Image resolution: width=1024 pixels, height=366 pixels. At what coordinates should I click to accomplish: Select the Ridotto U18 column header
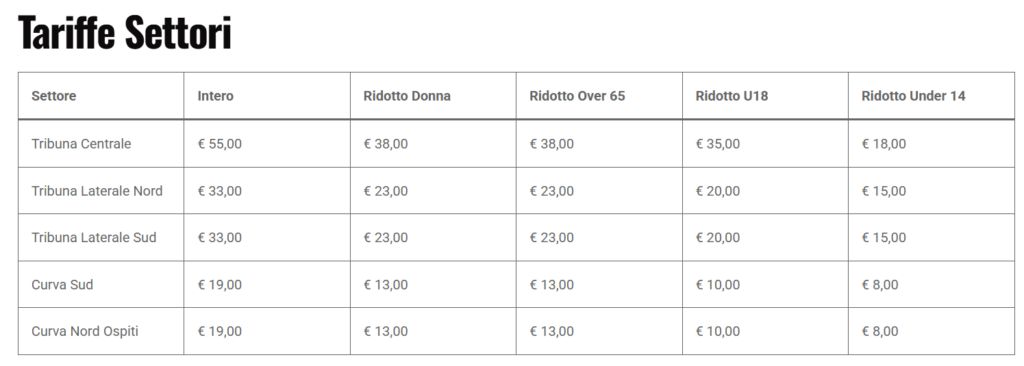pos(731,96)
